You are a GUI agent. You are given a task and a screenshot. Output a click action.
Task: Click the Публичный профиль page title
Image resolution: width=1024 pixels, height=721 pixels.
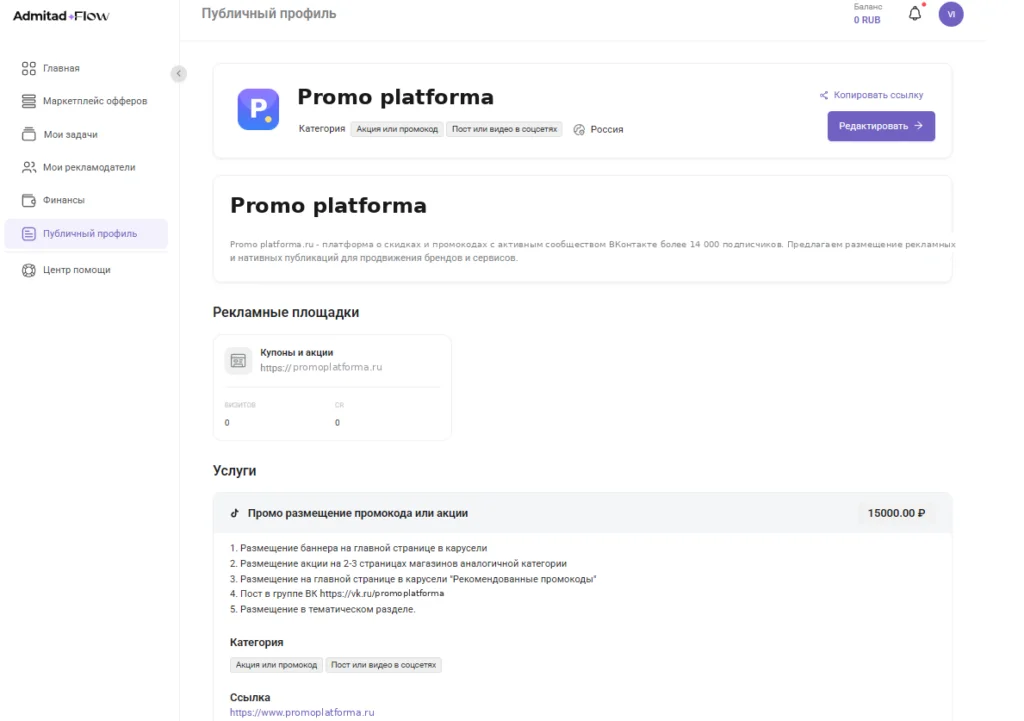[x=269, y=13]
